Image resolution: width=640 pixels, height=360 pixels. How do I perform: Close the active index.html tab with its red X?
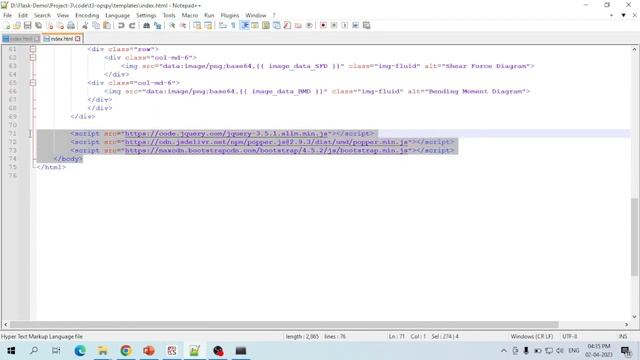pos(78,39)
